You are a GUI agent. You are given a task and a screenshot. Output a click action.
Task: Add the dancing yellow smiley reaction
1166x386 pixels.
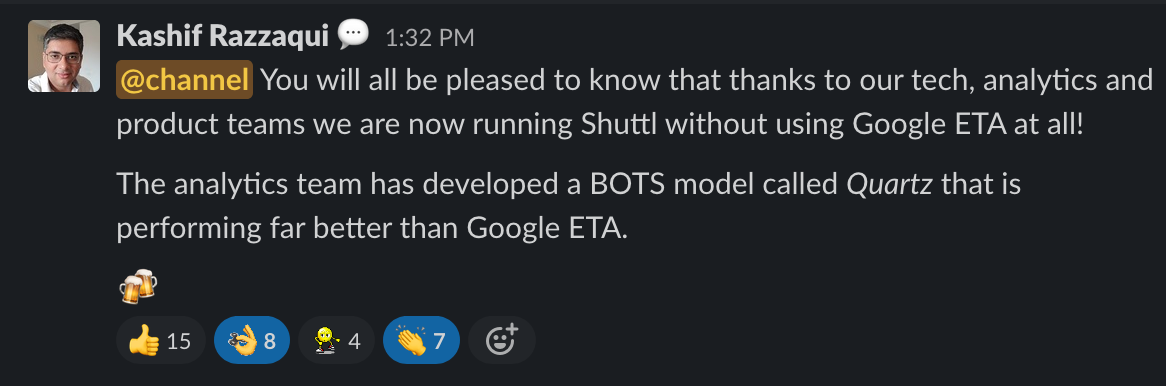coord(336,341)
